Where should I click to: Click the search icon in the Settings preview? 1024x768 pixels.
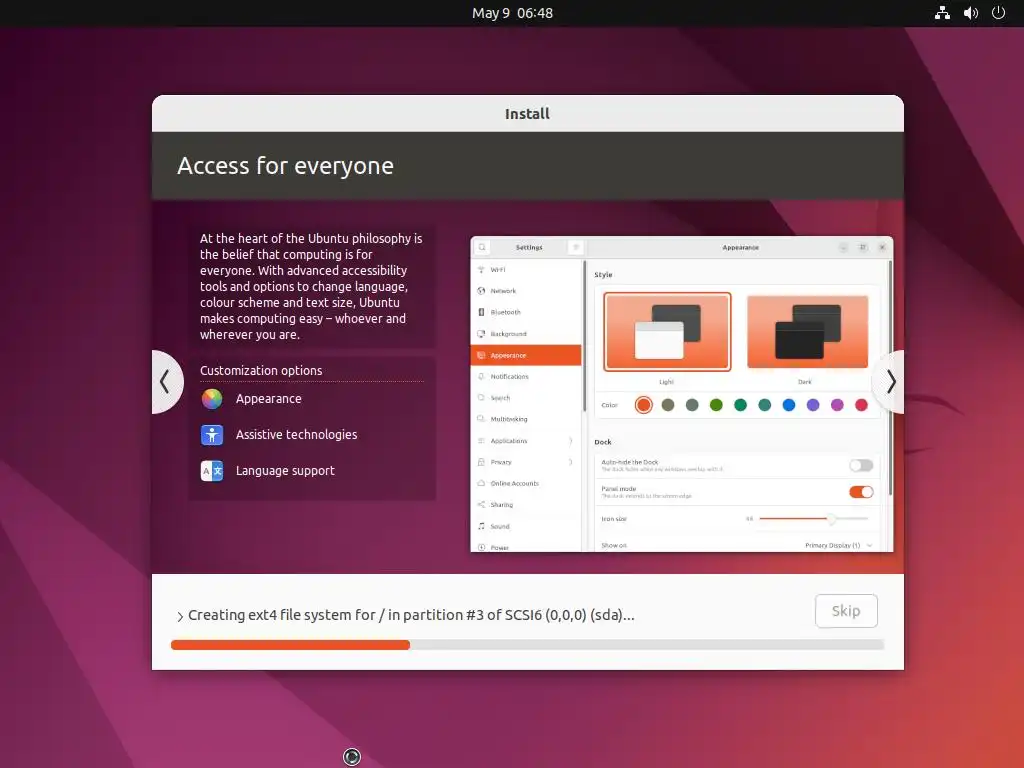(482, 248)
